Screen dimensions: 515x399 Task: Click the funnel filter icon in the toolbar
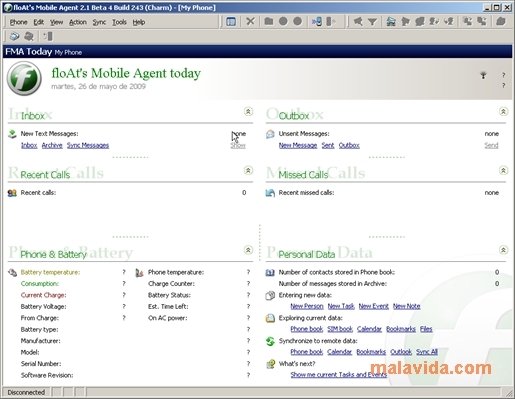(372, 22)
